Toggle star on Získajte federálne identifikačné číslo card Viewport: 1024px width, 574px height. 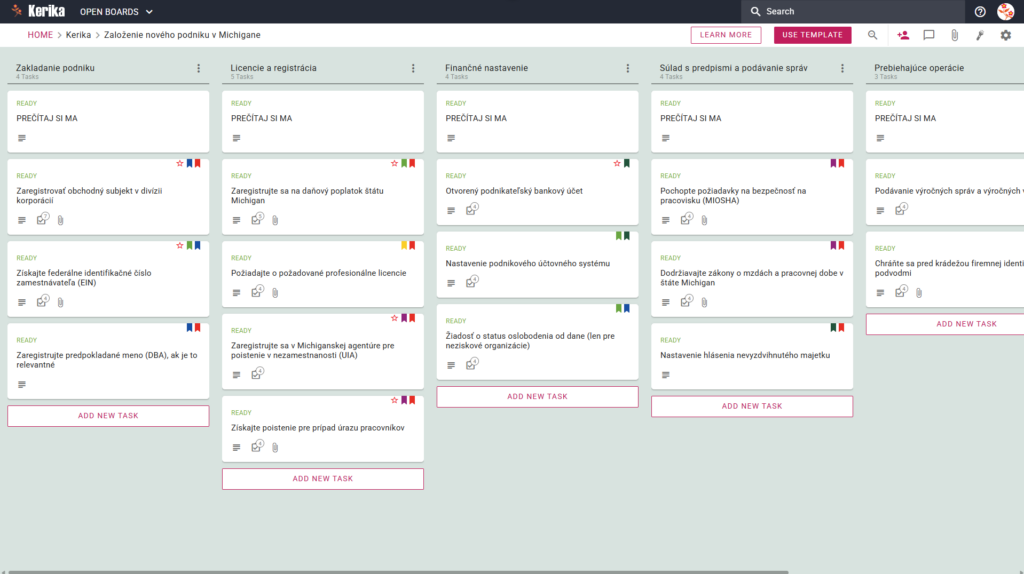[x=180, y=246]
